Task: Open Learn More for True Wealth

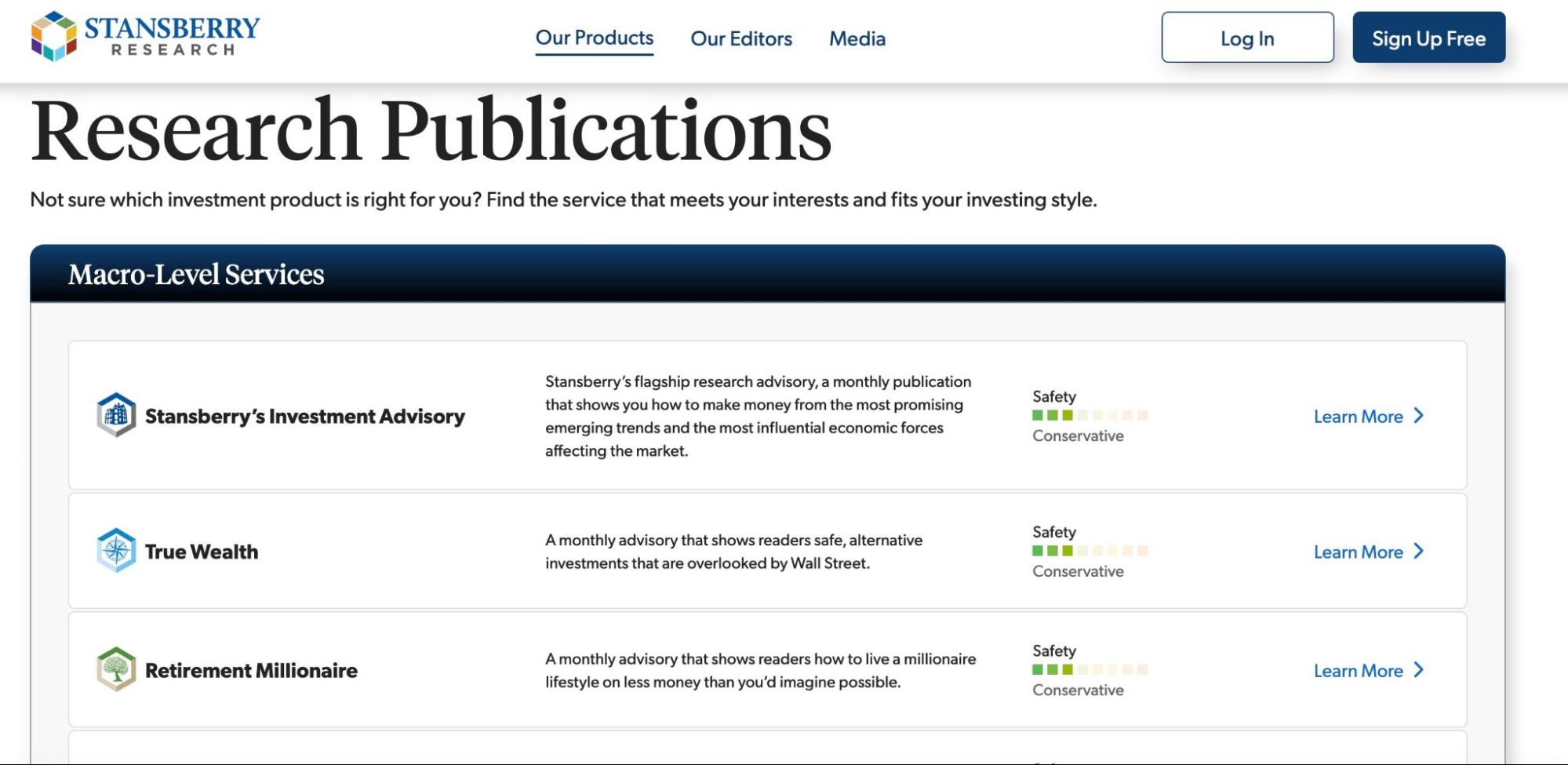Action: tap(1369, 552)
